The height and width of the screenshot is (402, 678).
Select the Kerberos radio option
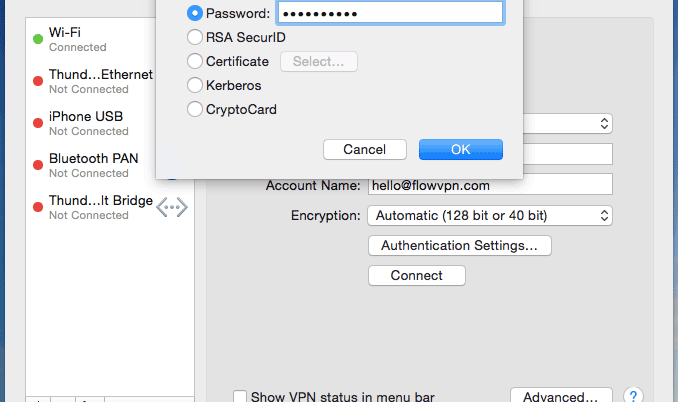tap(195, 86)
